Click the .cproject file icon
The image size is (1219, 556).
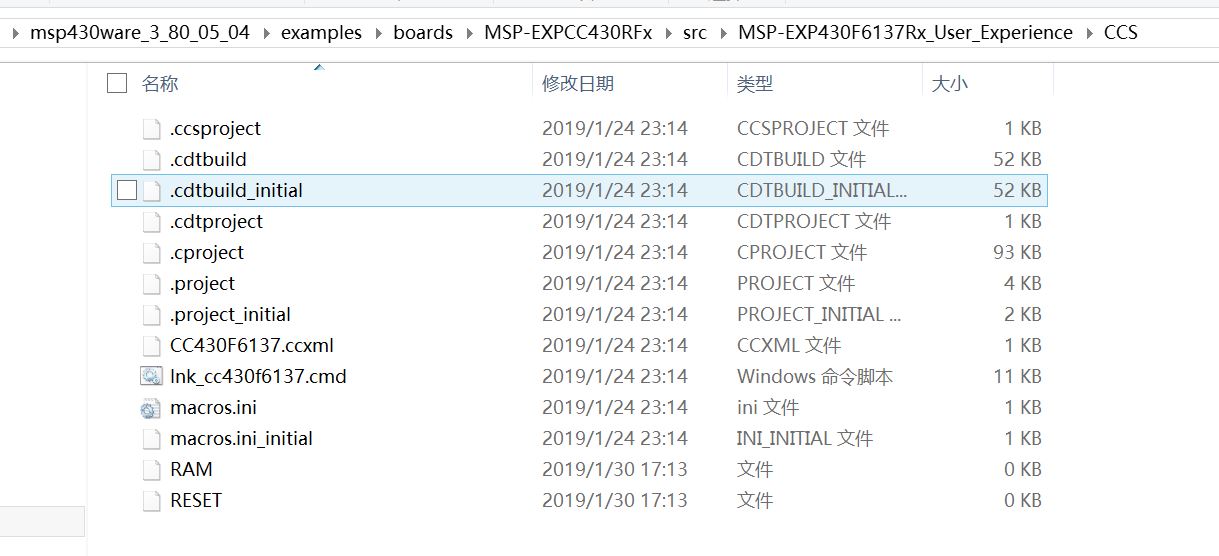[151, 252]
